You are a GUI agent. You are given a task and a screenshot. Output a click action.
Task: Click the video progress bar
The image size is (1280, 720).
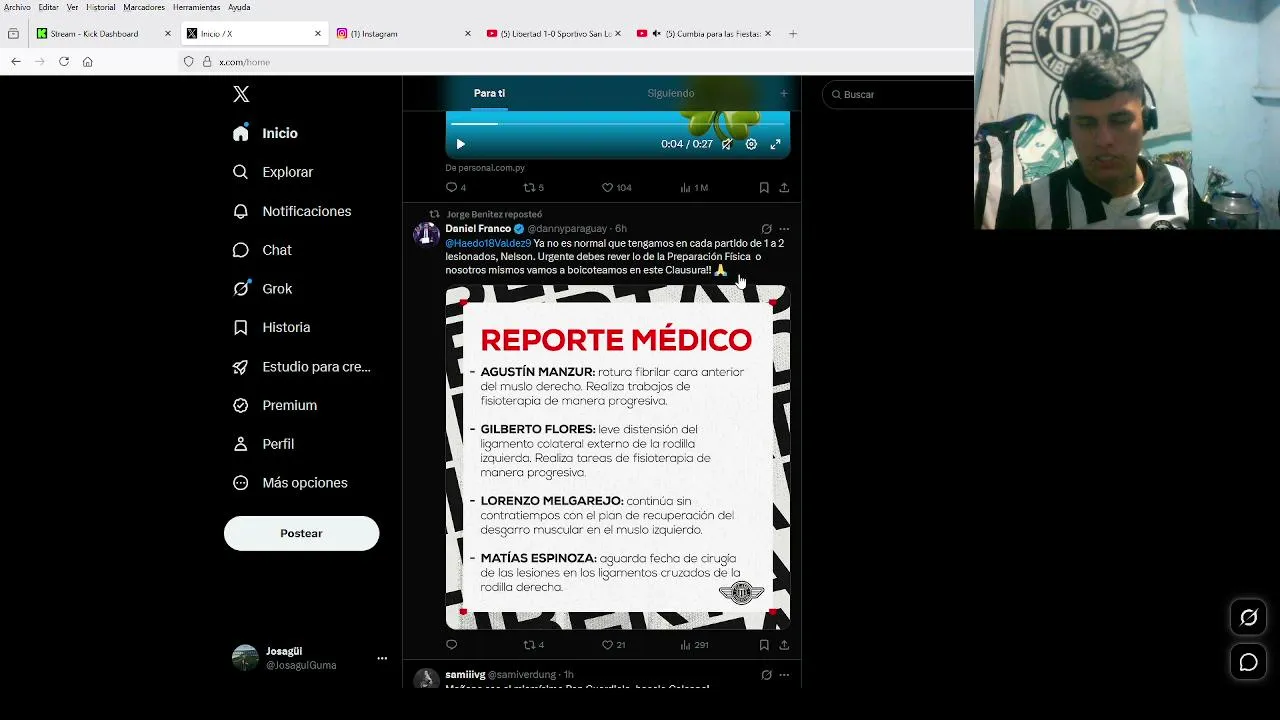[x=618, y=123]
